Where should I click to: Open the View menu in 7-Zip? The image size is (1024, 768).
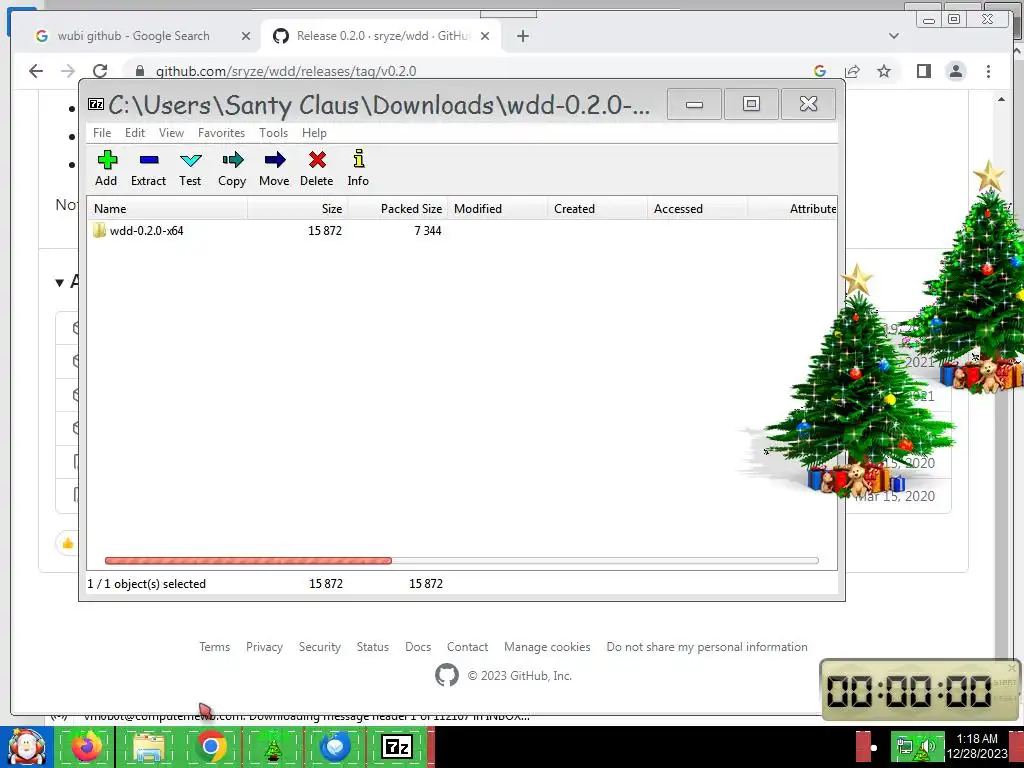coord(171,133)
